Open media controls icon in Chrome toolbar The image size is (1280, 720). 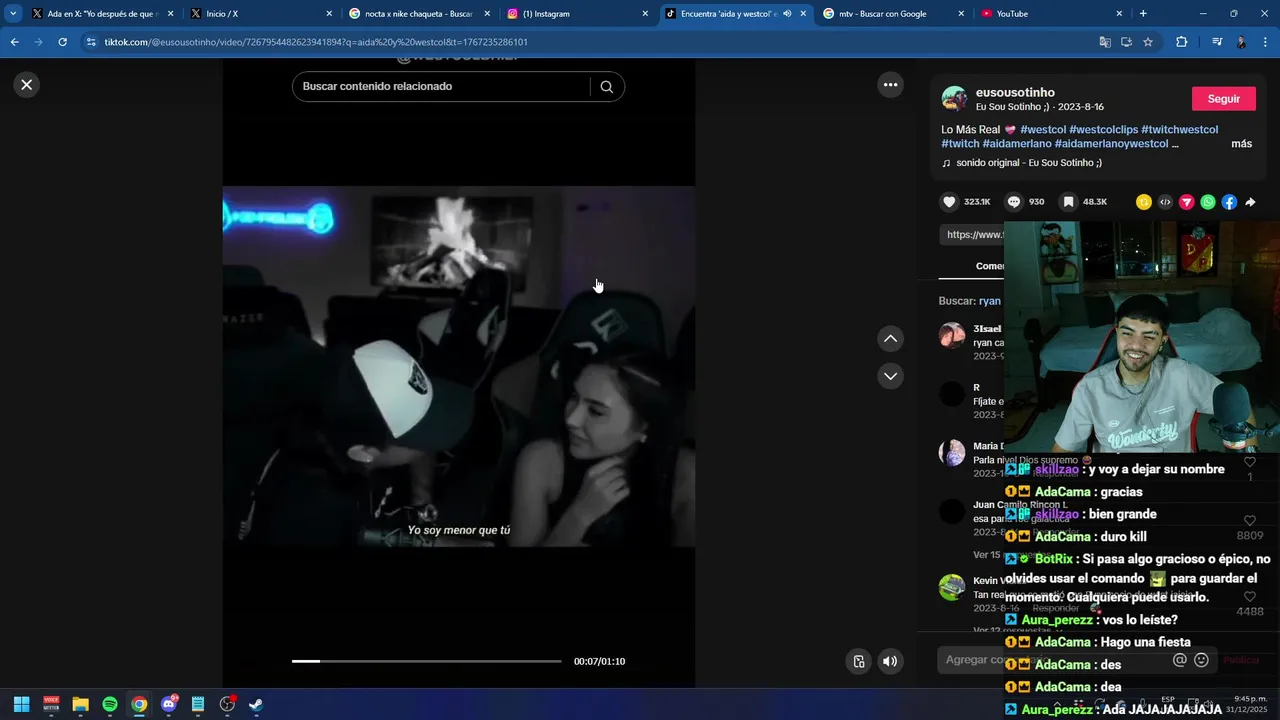coord(1217,42)
